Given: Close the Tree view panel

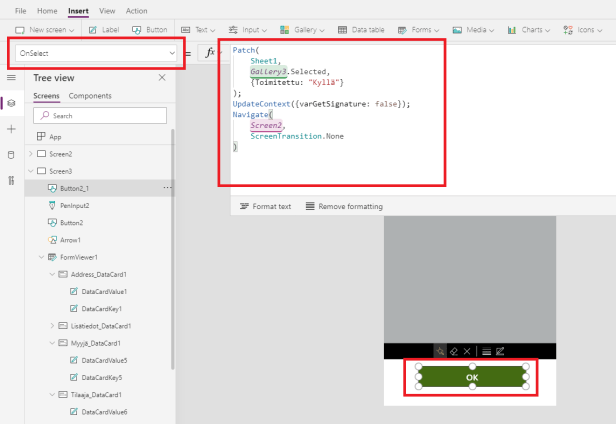Looking at the screenshot, I should (x=162, y=77).
